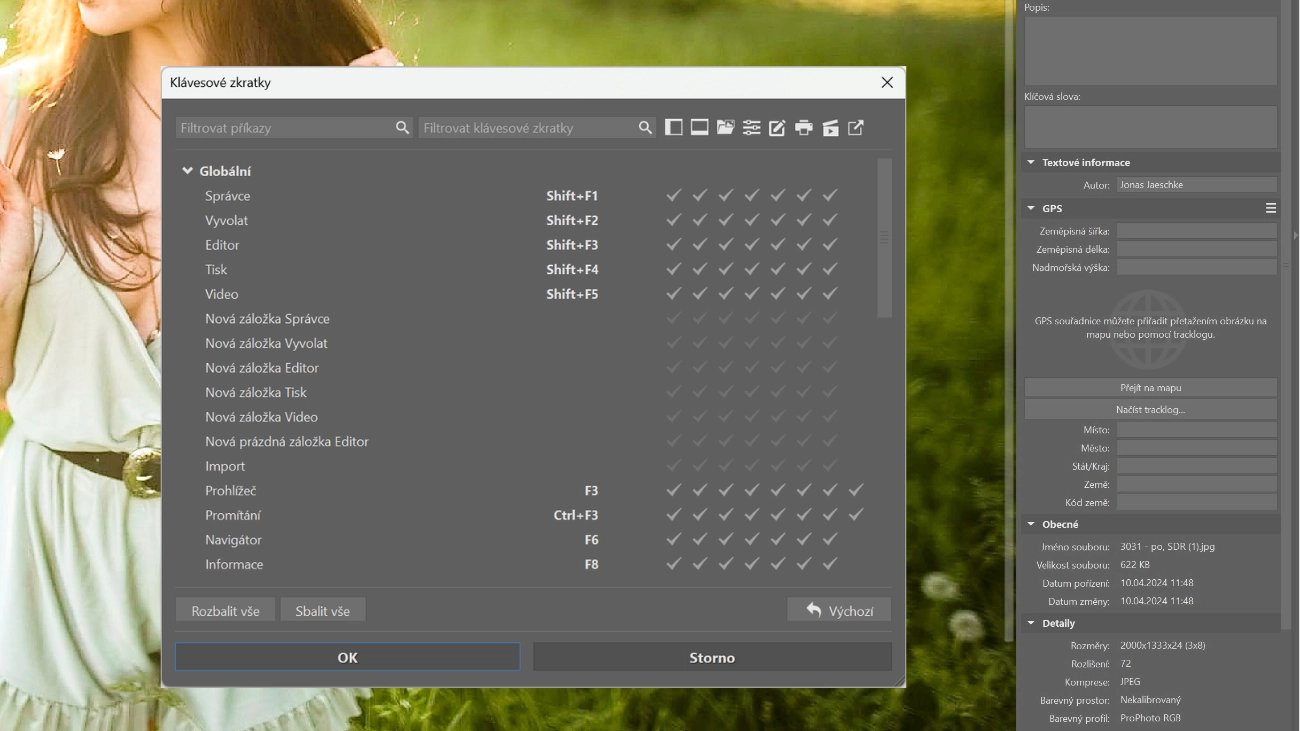The height and width of the screenshot is (731, 1300).
Task: Select the Správce command row
Action: 525,196
